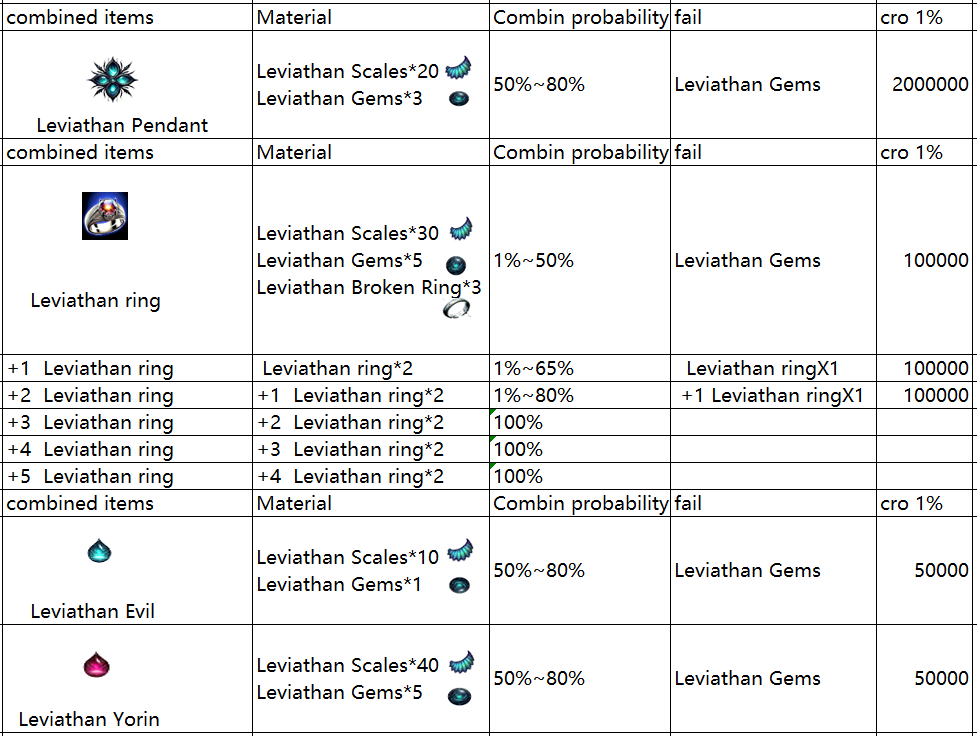
Task: Select the 1%~65% probability cell
Action: 533,368
